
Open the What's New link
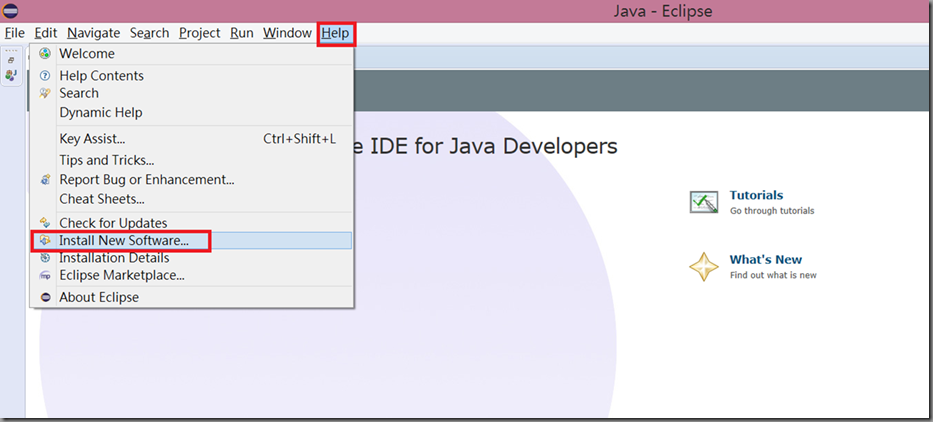[x=766, y=260]
